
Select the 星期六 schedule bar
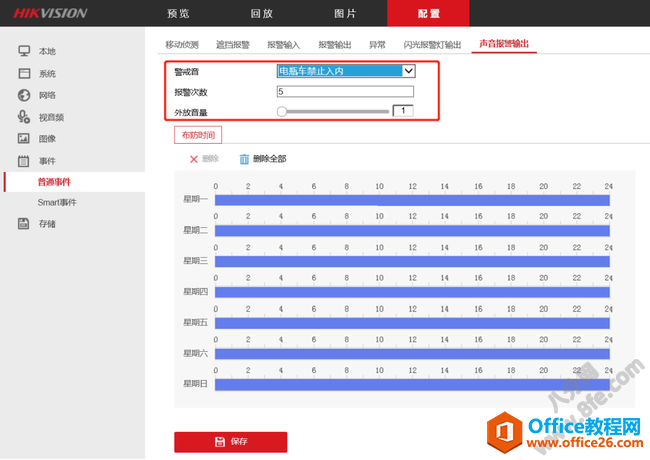click(x=412, y=354)
